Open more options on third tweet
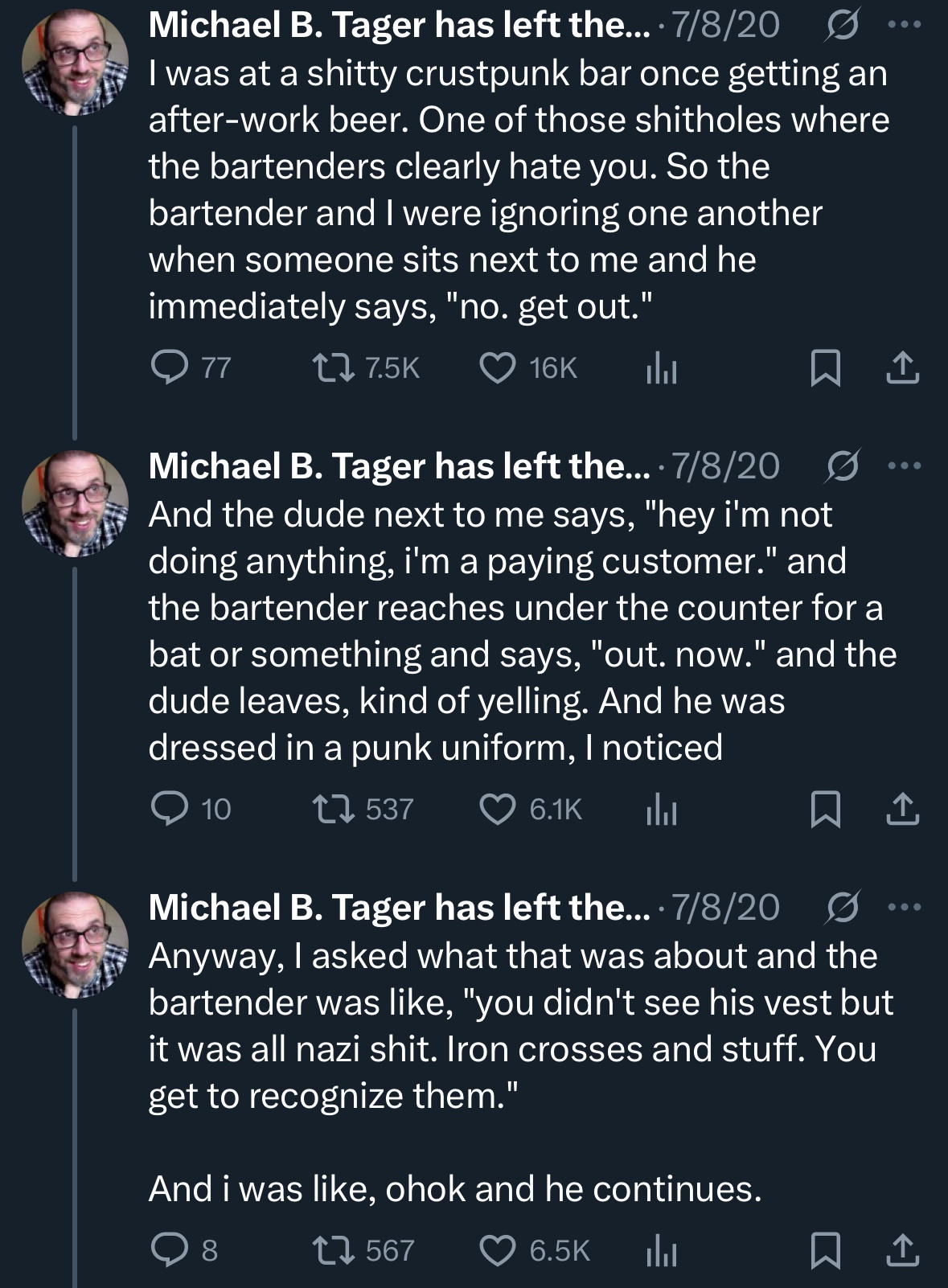 [x=904, y=907]
